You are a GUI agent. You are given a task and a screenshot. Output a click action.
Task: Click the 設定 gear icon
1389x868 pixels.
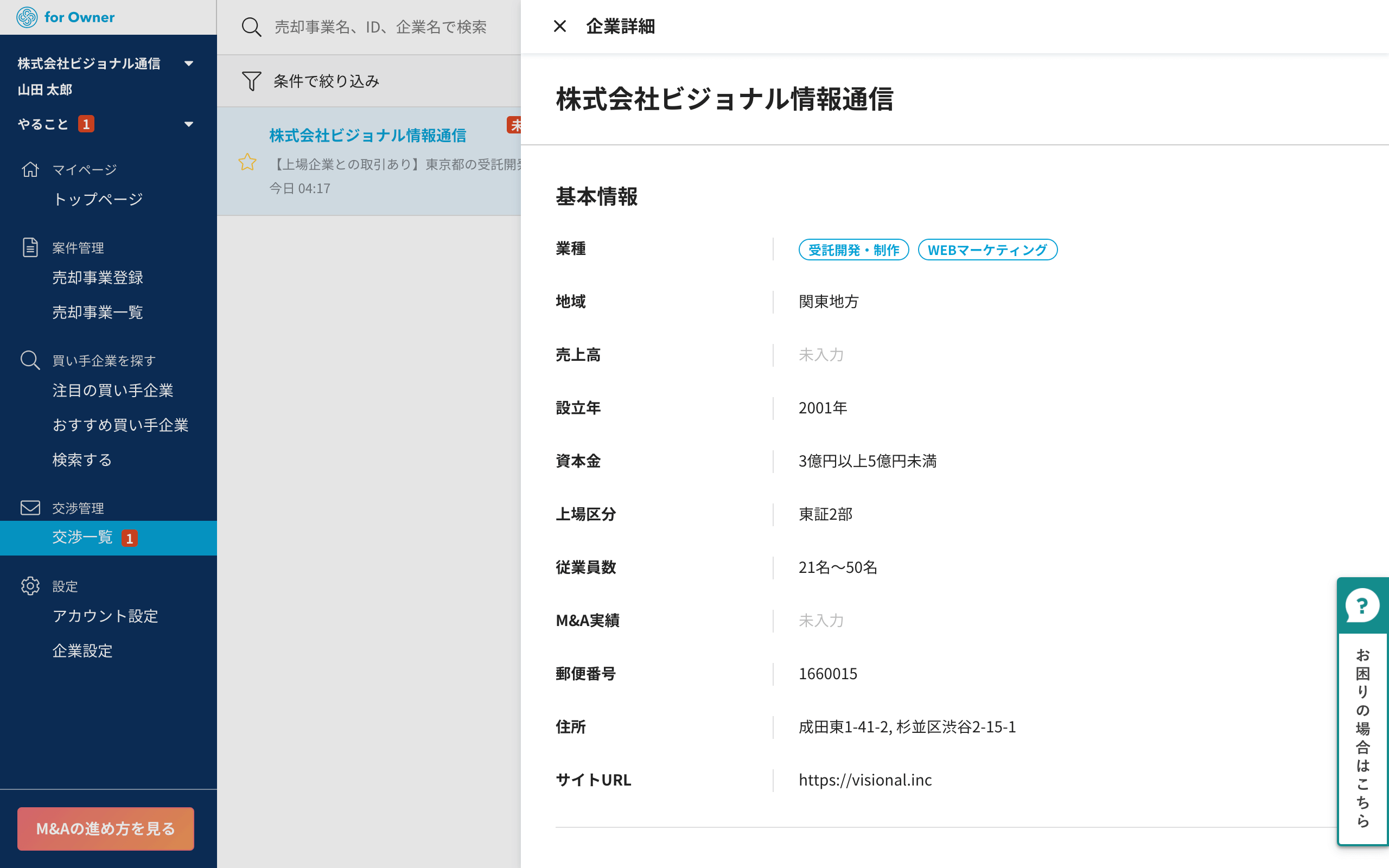pos(30,586)
